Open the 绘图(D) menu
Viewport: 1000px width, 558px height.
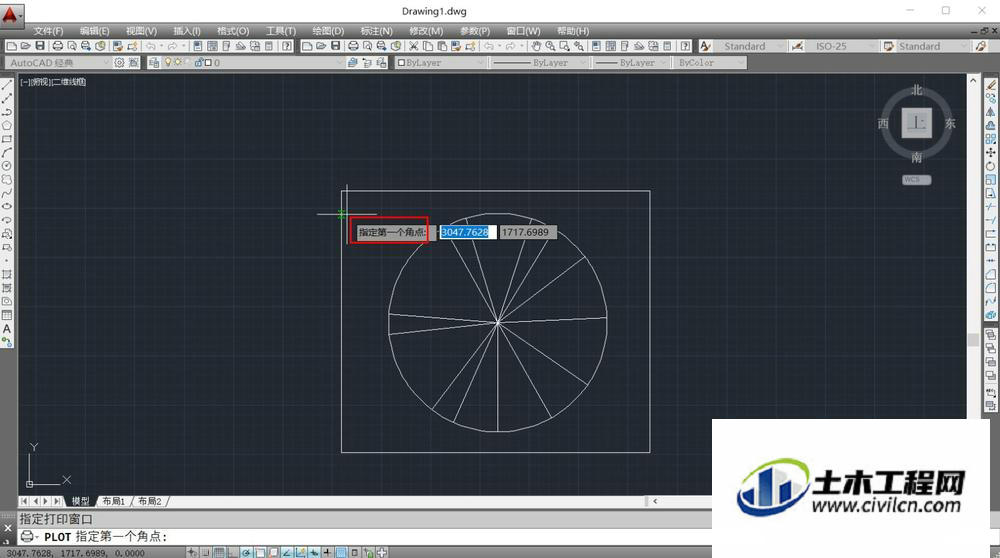point(328,31)
